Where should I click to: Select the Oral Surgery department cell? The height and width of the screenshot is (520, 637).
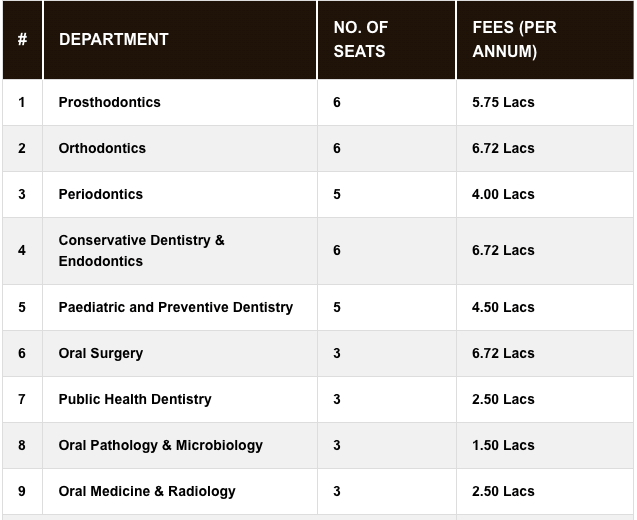(100, 353)
